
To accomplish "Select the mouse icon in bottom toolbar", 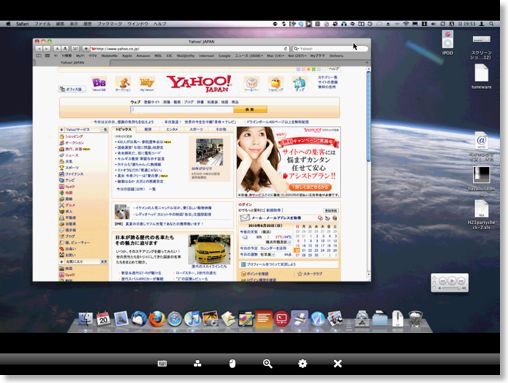I will point(232,364).
